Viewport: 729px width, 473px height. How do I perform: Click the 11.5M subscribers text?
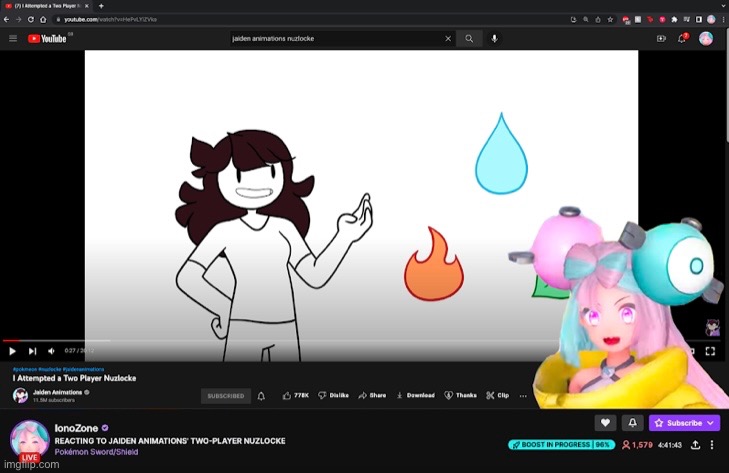click(x=54, y=400)
